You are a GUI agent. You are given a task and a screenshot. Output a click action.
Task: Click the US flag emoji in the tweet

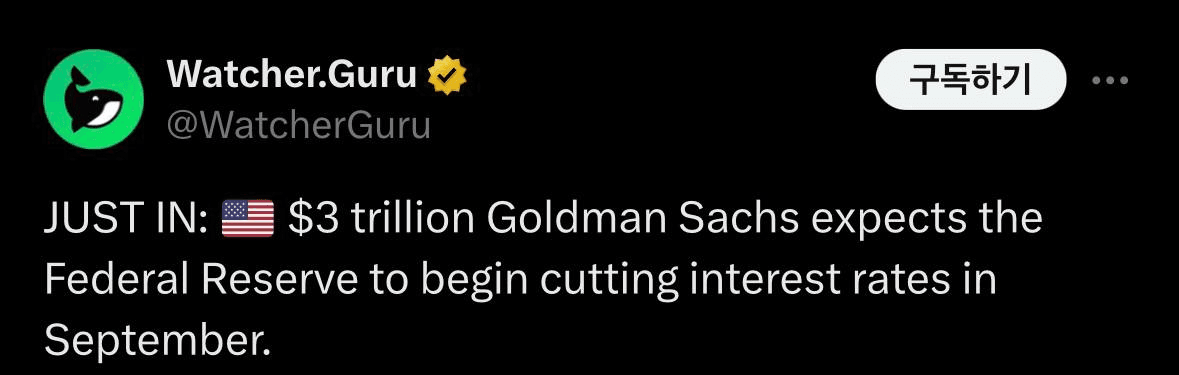click(247, 218)
